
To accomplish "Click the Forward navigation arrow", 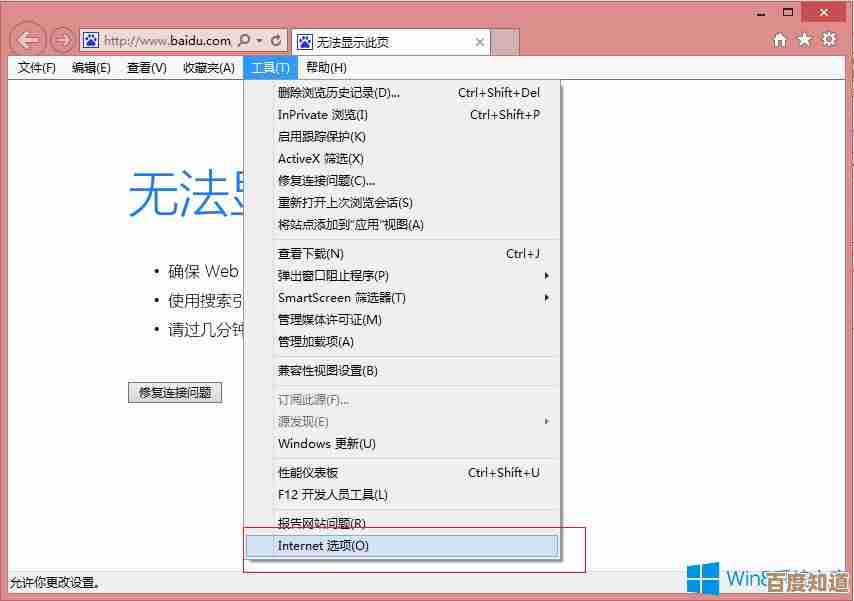I will click(62, 41).
